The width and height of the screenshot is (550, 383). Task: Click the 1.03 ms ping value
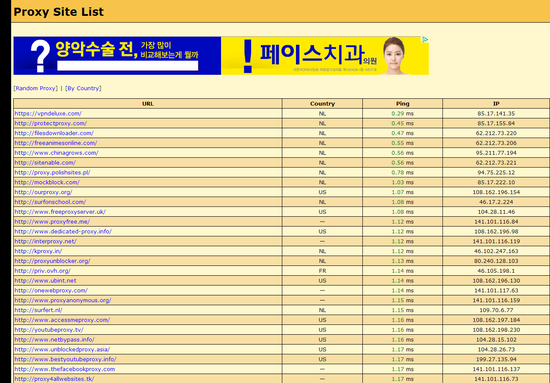click(402, 182)
